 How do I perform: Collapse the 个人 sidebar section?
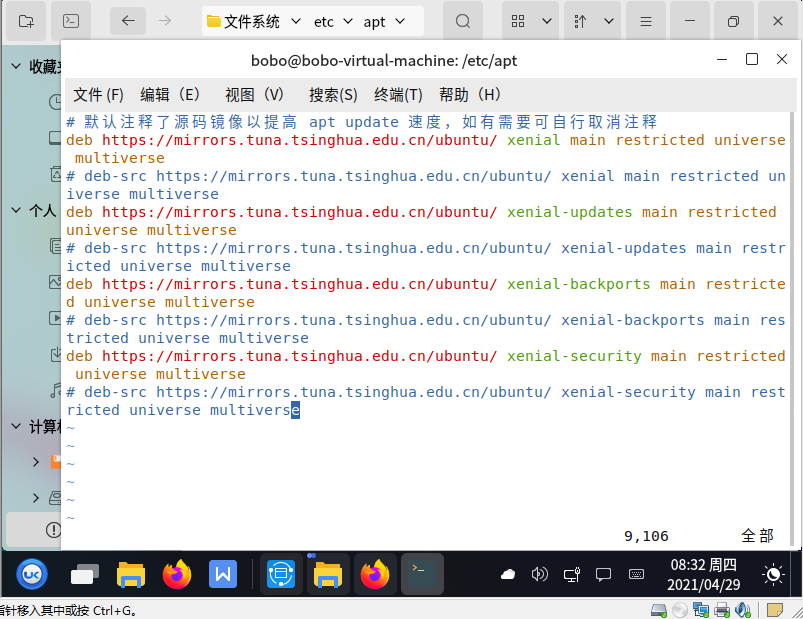tap(16, 210)
